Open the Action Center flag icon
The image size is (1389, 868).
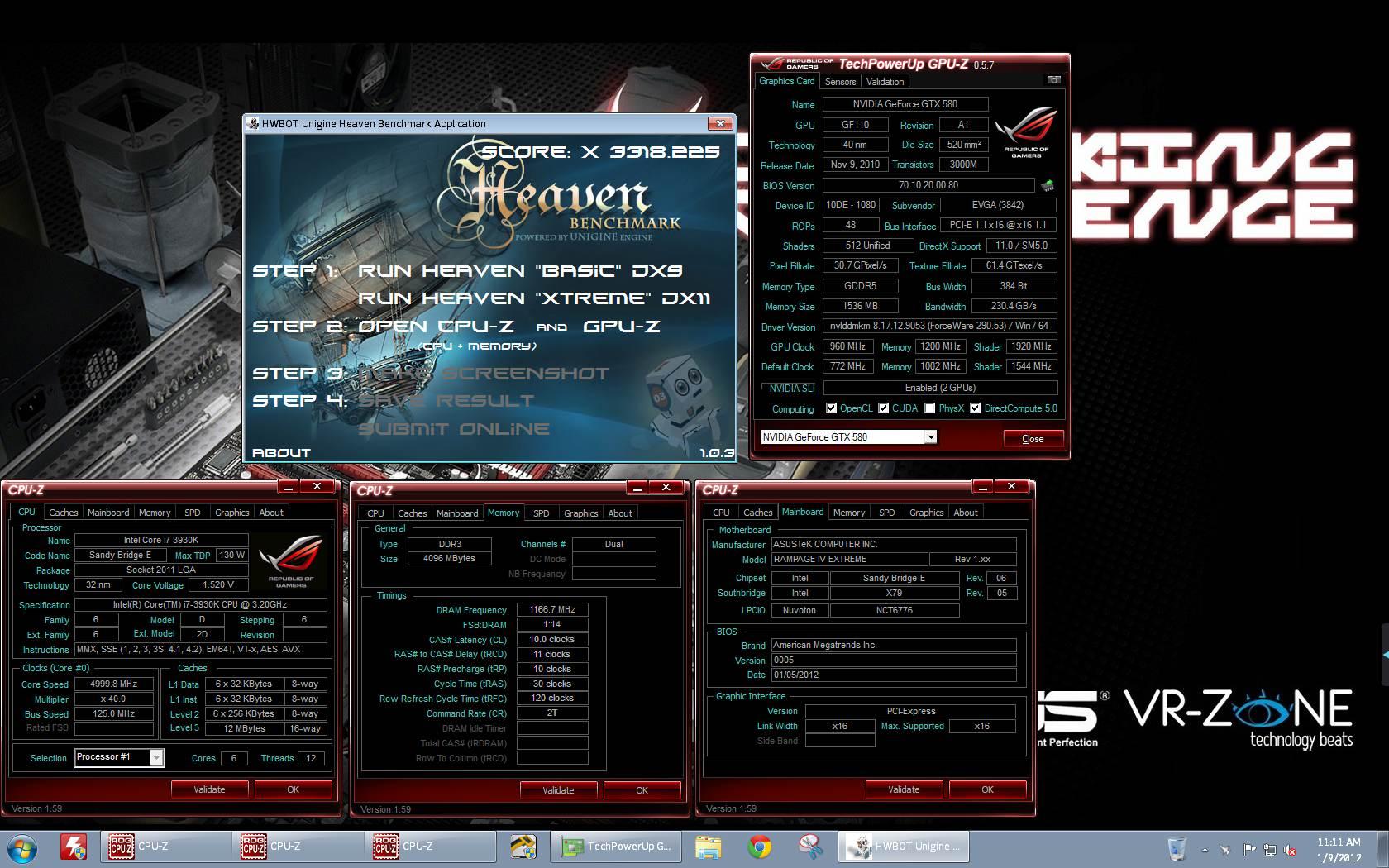[1249, 850]
